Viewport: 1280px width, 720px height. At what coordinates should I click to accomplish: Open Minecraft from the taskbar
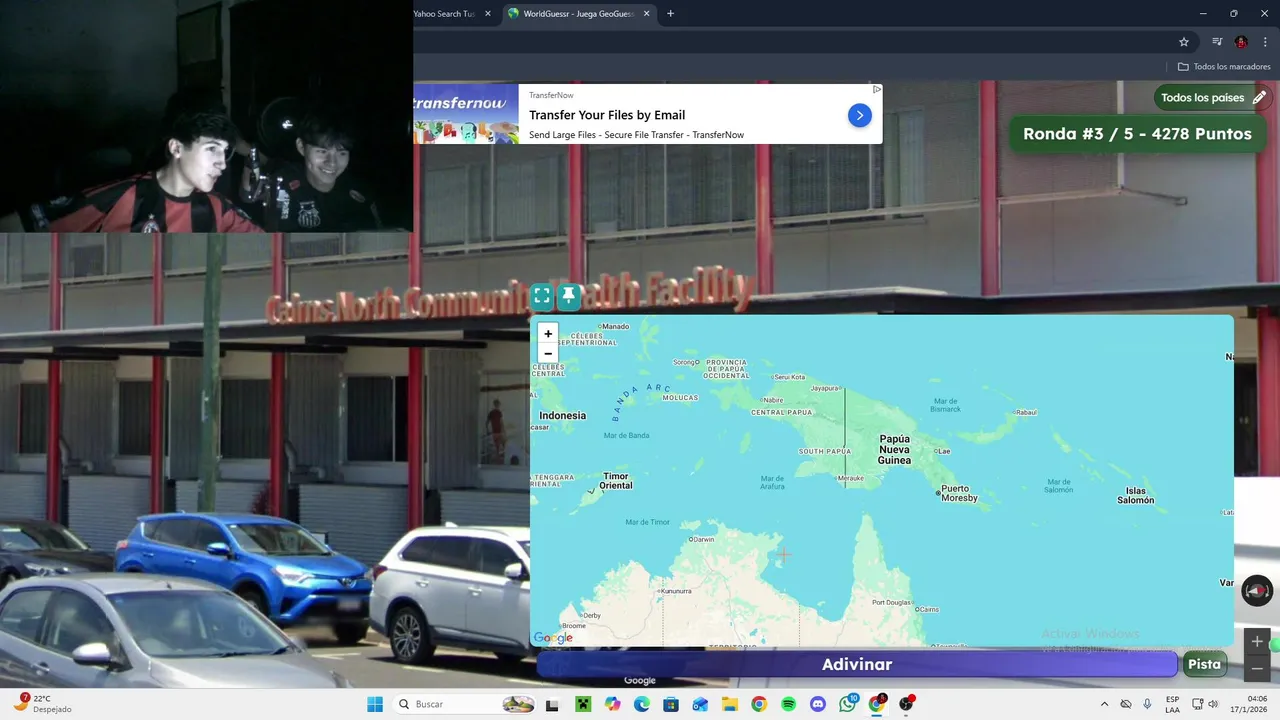pyautogui.click(x=582, y=704)
